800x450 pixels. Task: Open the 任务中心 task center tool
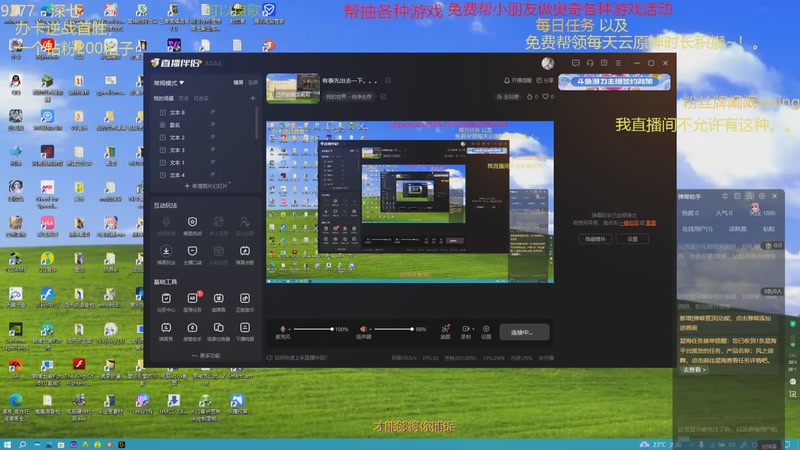166,302
